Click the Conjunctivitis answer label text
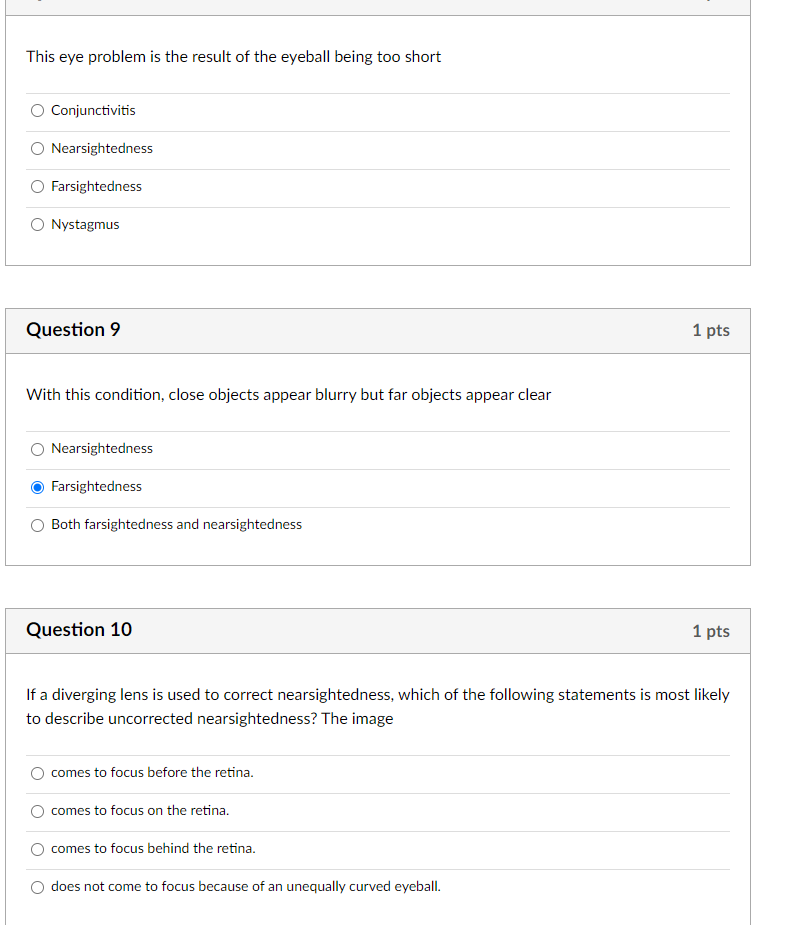 [93, 110]
